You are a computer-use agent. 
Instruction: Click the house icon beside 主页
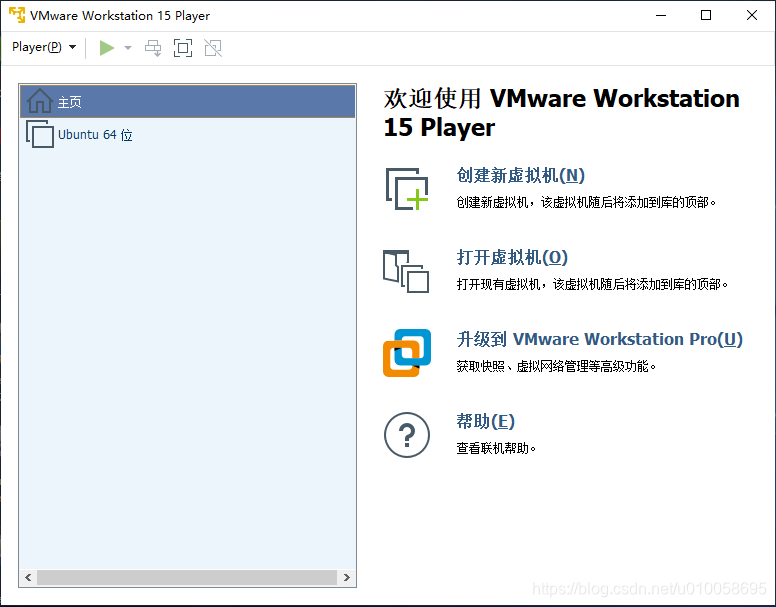click(x=40, y=101)
